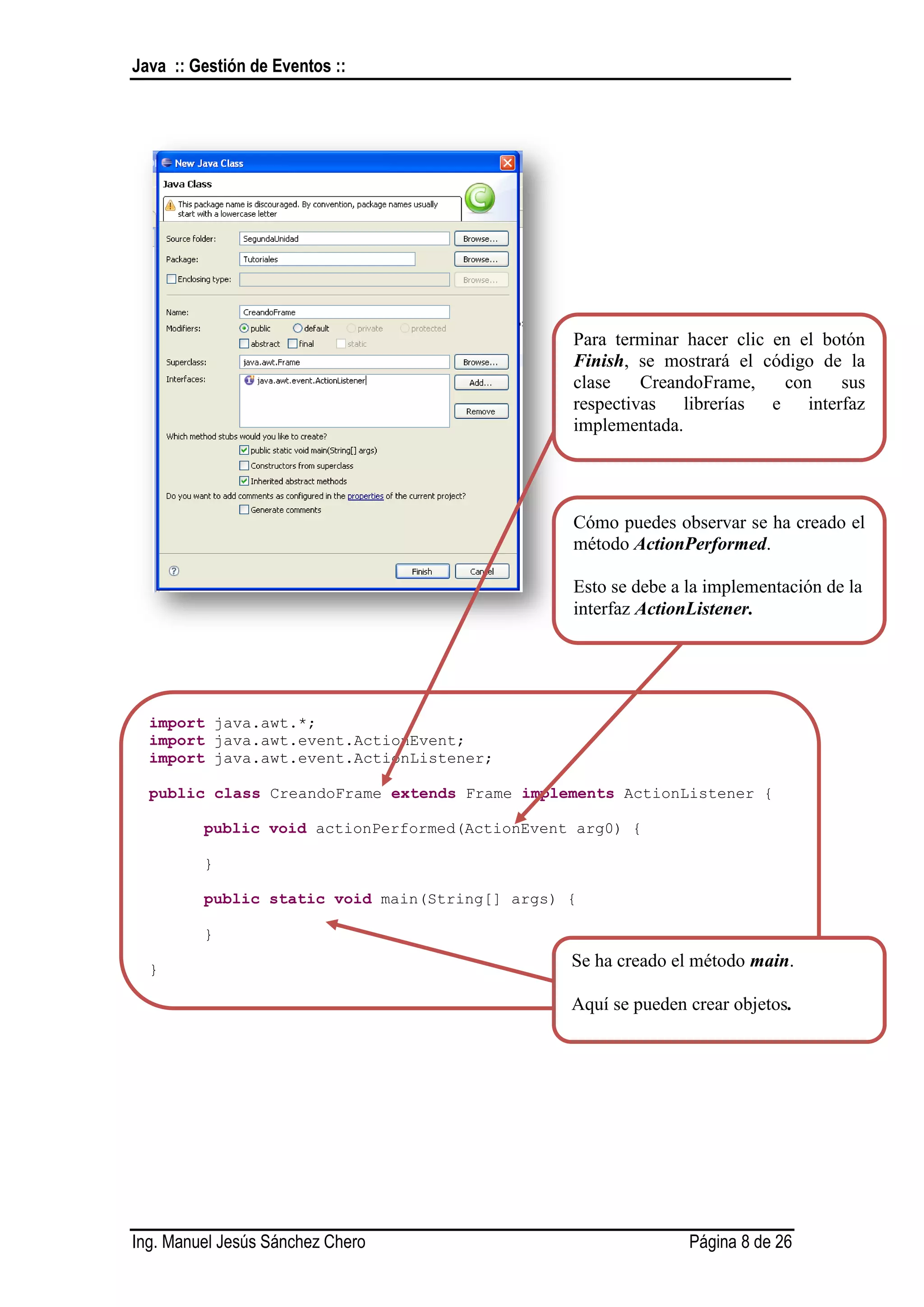The height and width of the screenshot is (1307, 924).
Task: Browse for the Package
Action: [x=481, y=259]
